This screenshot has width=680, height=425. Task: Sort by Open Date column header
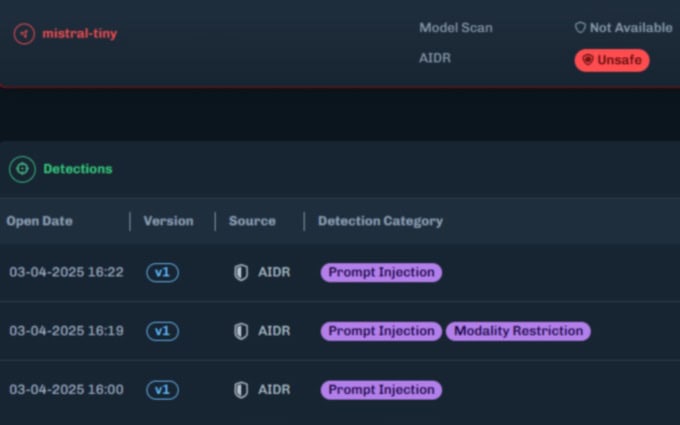[39, 221]
